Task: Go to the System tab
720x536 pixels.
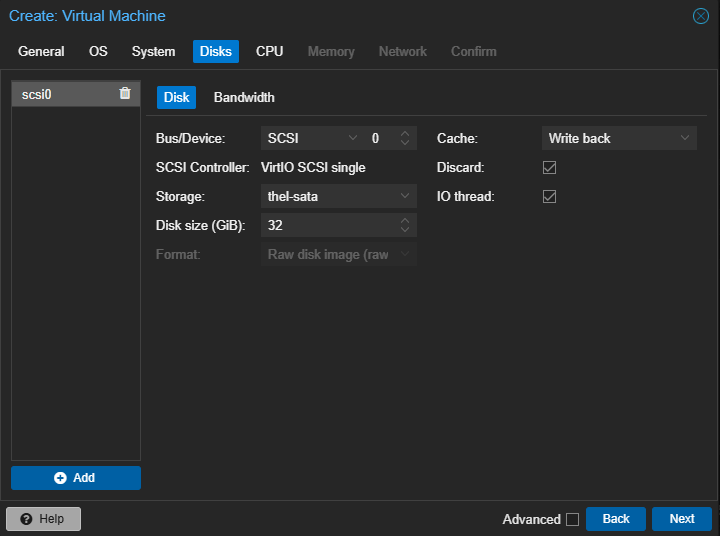Action: [x=153, y=51]
